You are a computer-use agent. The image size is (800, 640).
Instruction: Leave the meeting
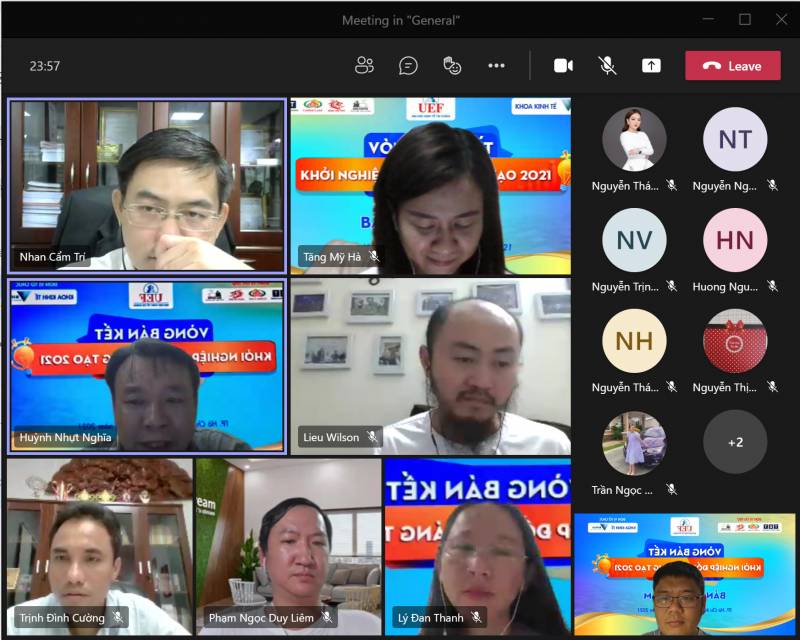click(x=732, y=66)
